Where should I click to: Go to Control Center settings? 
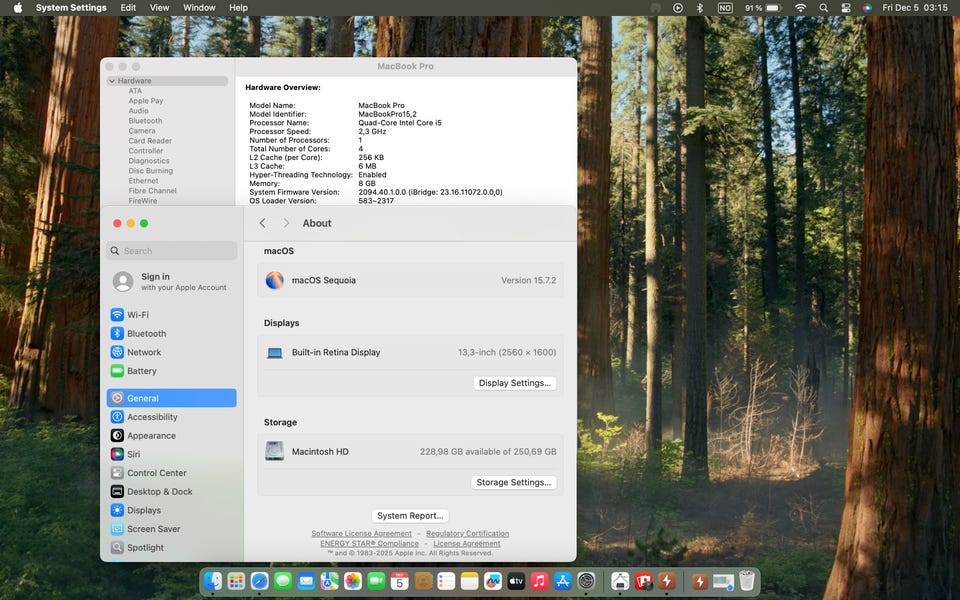click(156, 473)
